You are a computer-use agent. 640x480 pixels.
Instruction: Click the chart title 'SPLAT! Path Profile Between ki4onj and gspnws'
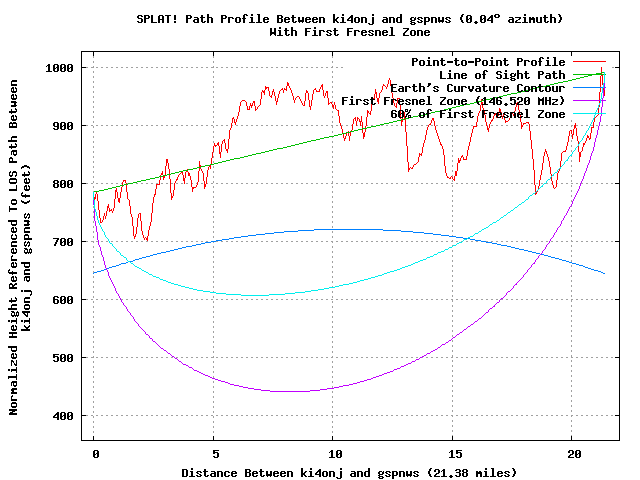click(293, 19)
